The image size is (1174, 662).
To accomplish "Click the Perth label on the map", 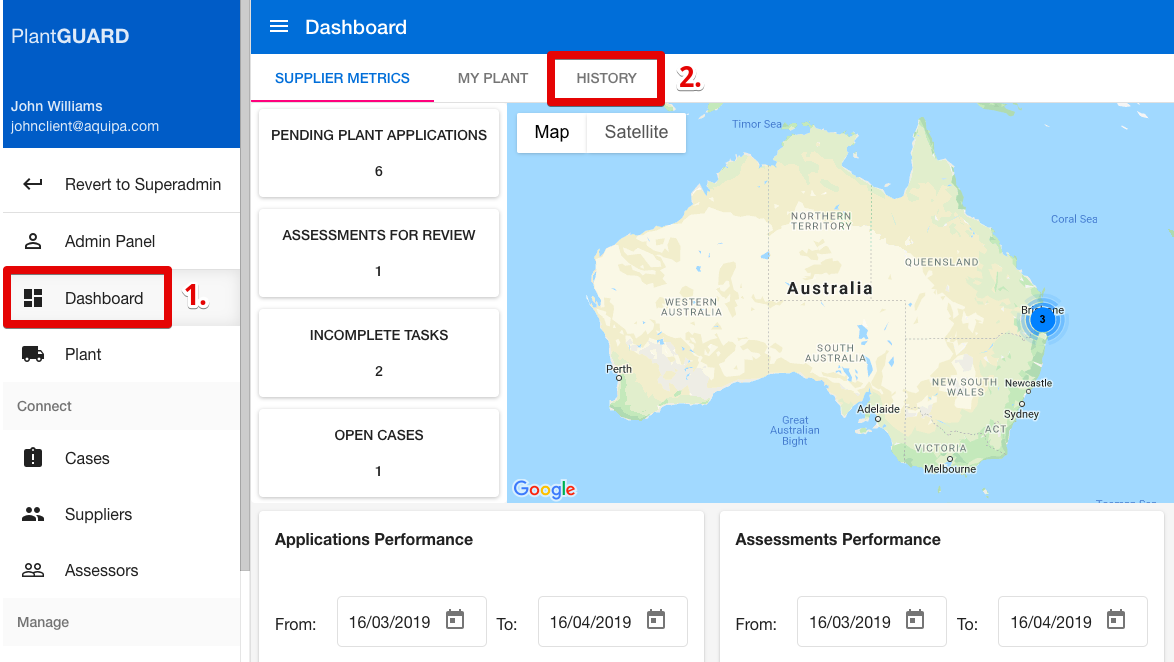I will (618, 369).
